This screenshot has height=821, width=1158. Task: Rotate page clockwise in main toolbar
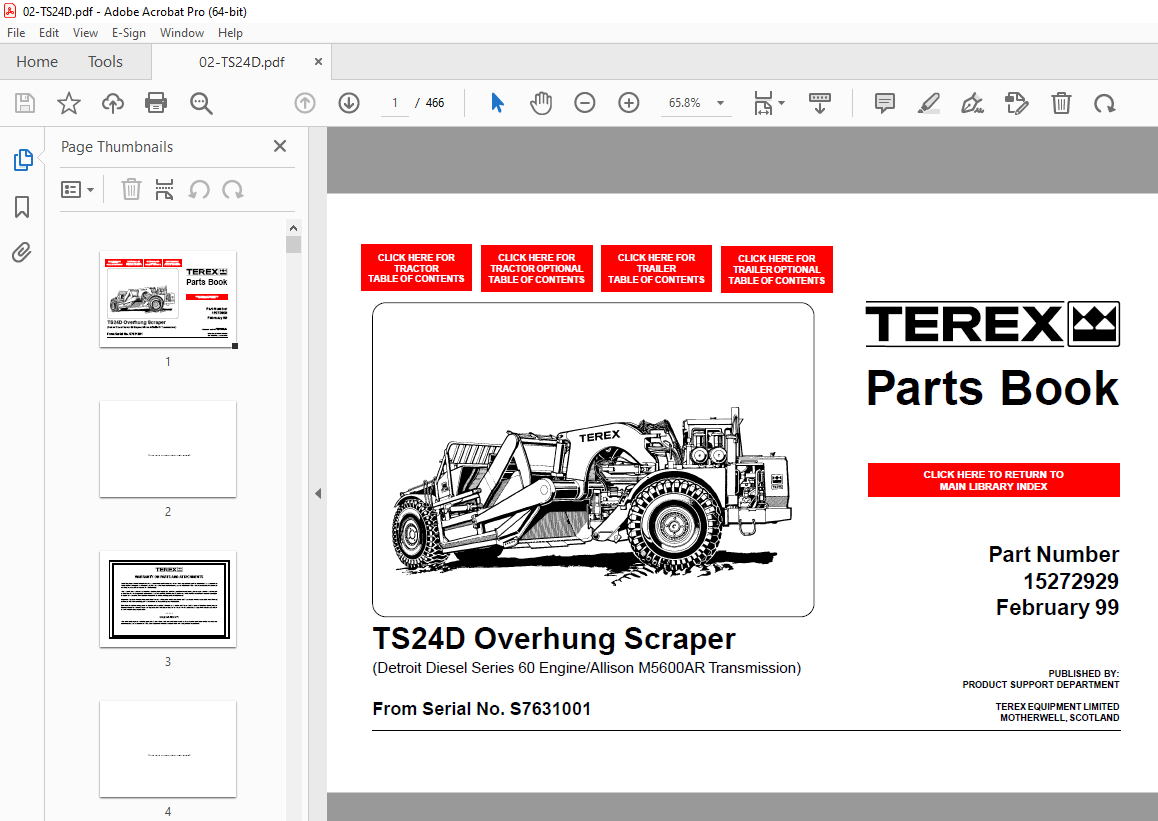coord(1105,103)
